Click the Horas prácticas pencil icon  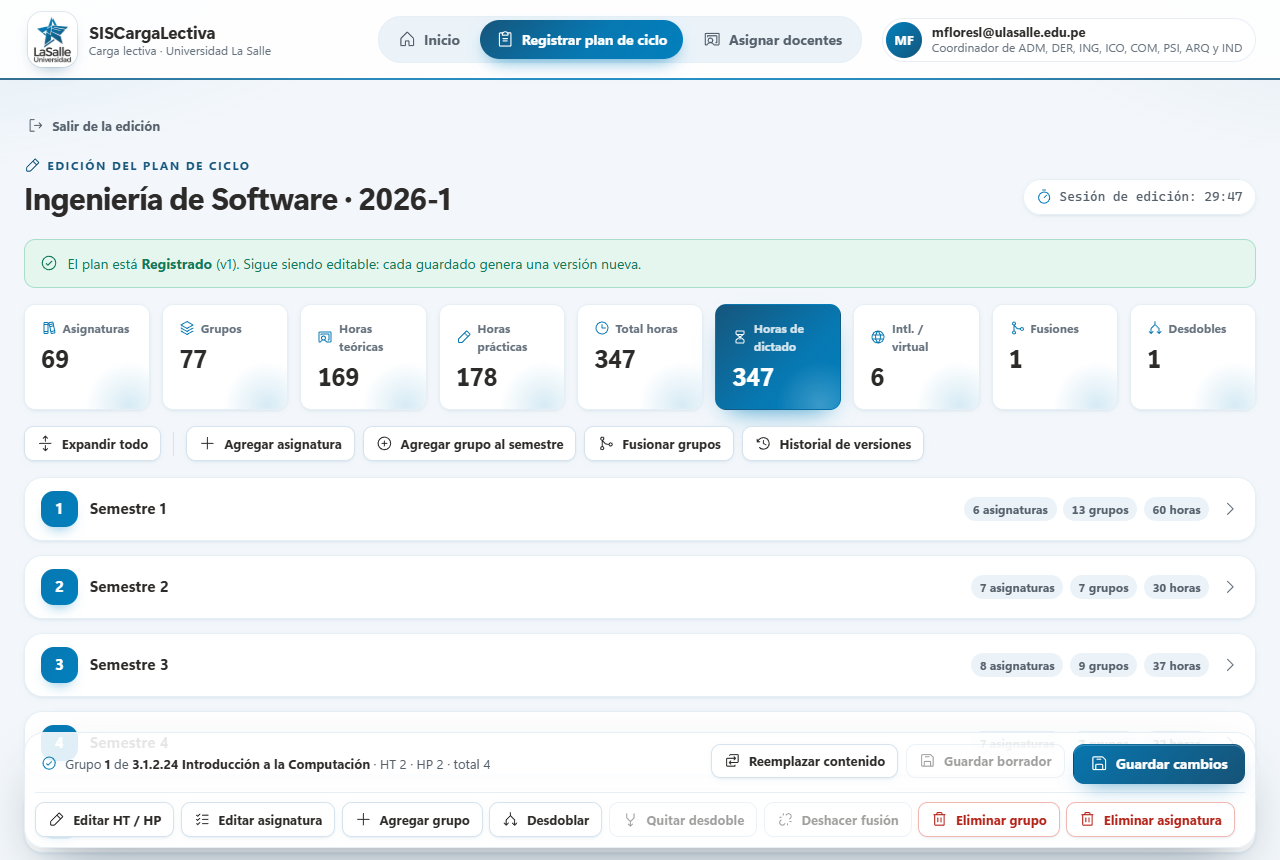click(x=463, y=337)
